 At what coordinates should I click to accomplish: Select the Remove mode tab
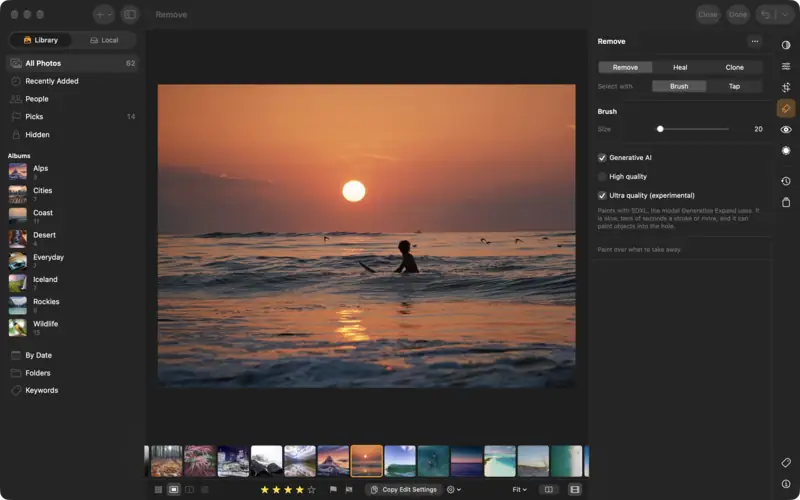click(x=625, y=67)
